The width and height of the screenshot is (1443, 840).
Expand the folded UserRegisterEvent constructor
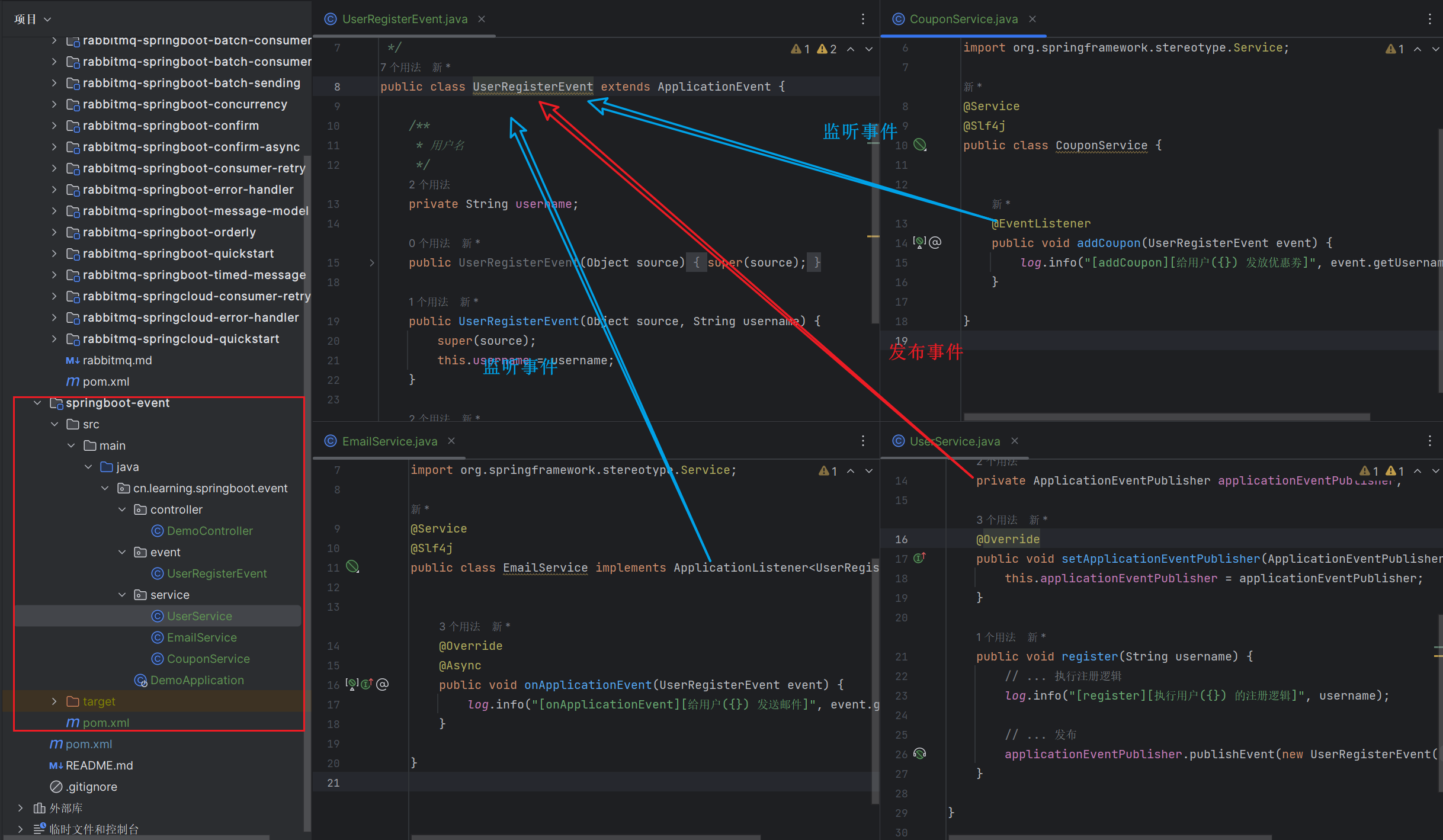point(372,262)
